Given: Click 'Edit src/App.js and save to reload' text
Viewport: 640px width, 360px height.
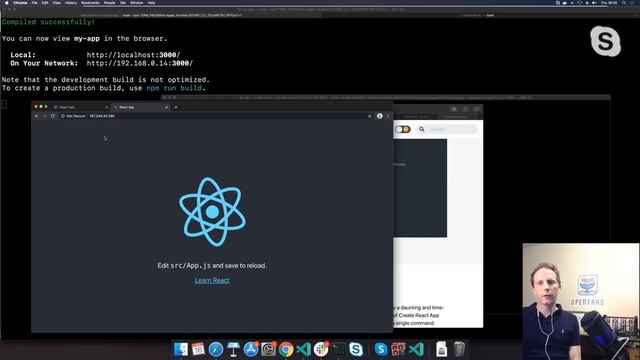Looking at the screenshot, I should coord(212,265).
